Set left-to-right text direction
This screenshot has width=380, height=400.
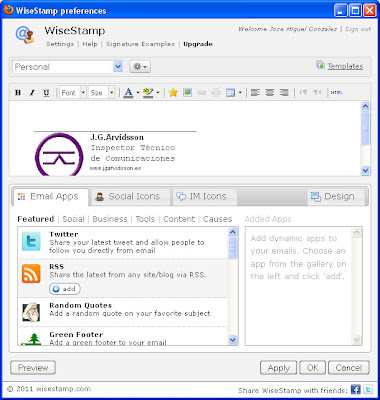(x=303, y=92)
